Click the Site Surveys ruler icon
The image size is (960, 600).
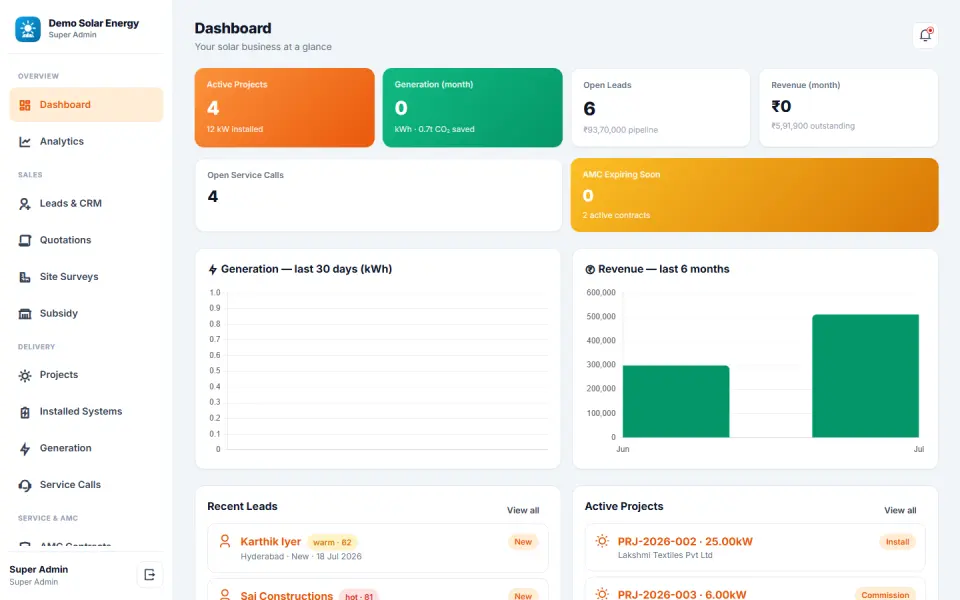(24, 277)
